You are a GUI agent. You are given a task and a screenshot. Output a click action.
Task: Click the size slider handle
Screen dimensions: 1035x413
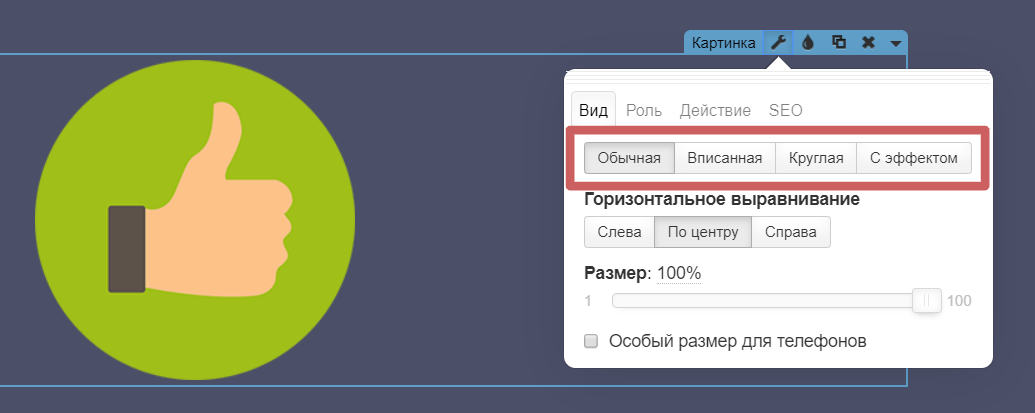point(927,300)
